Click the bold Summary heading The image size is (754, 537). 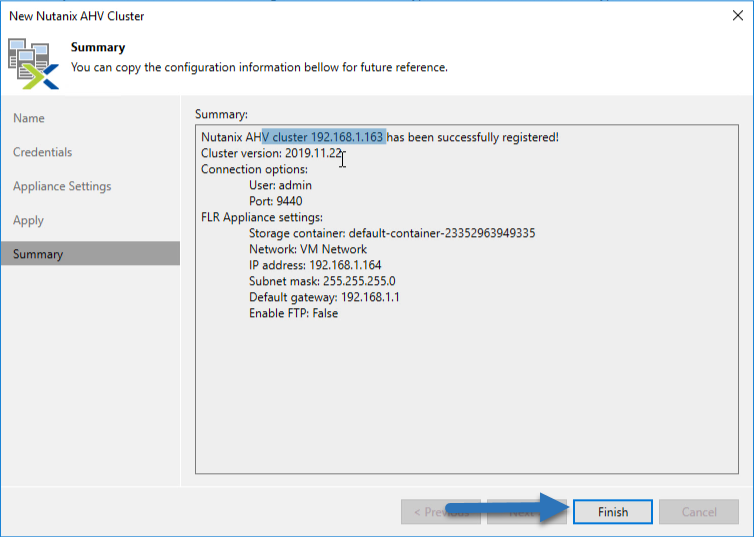point(98,47)
